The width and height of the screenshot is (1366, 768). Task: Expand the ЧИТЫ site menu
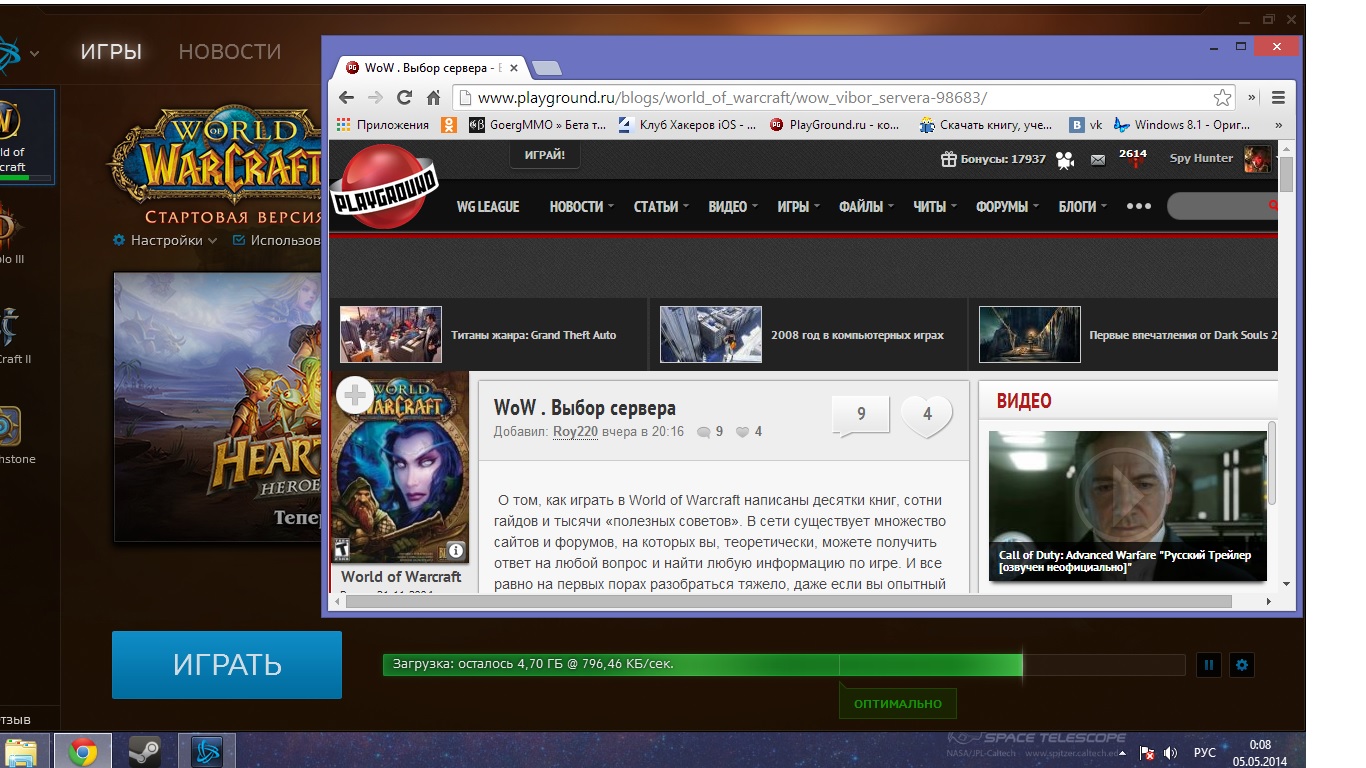point(934,206)
